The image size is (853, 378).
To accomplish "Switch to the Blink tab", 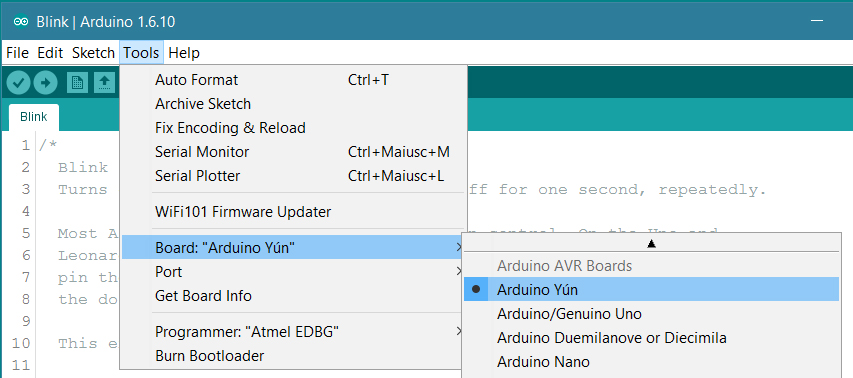I will point(34,117).
